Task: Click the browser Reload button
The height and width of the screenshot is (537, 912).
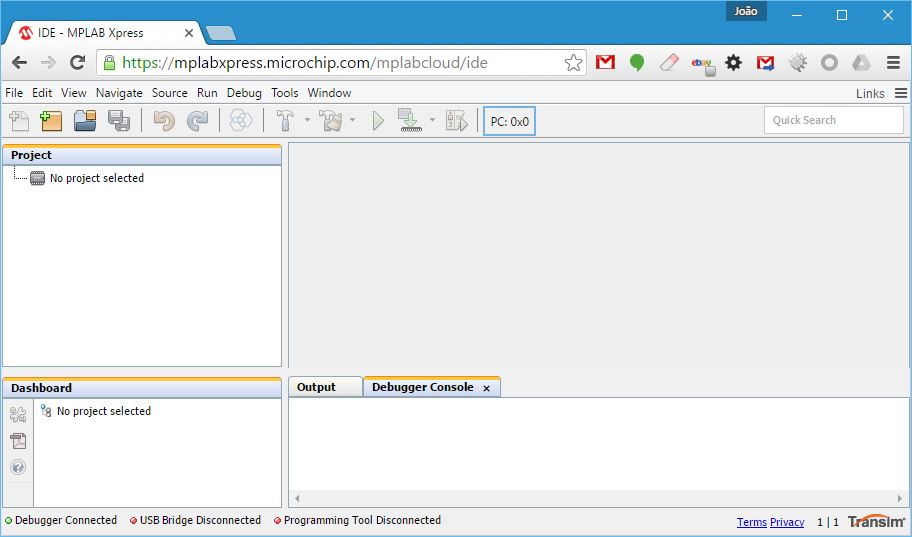Action: [x=78, y=63]
